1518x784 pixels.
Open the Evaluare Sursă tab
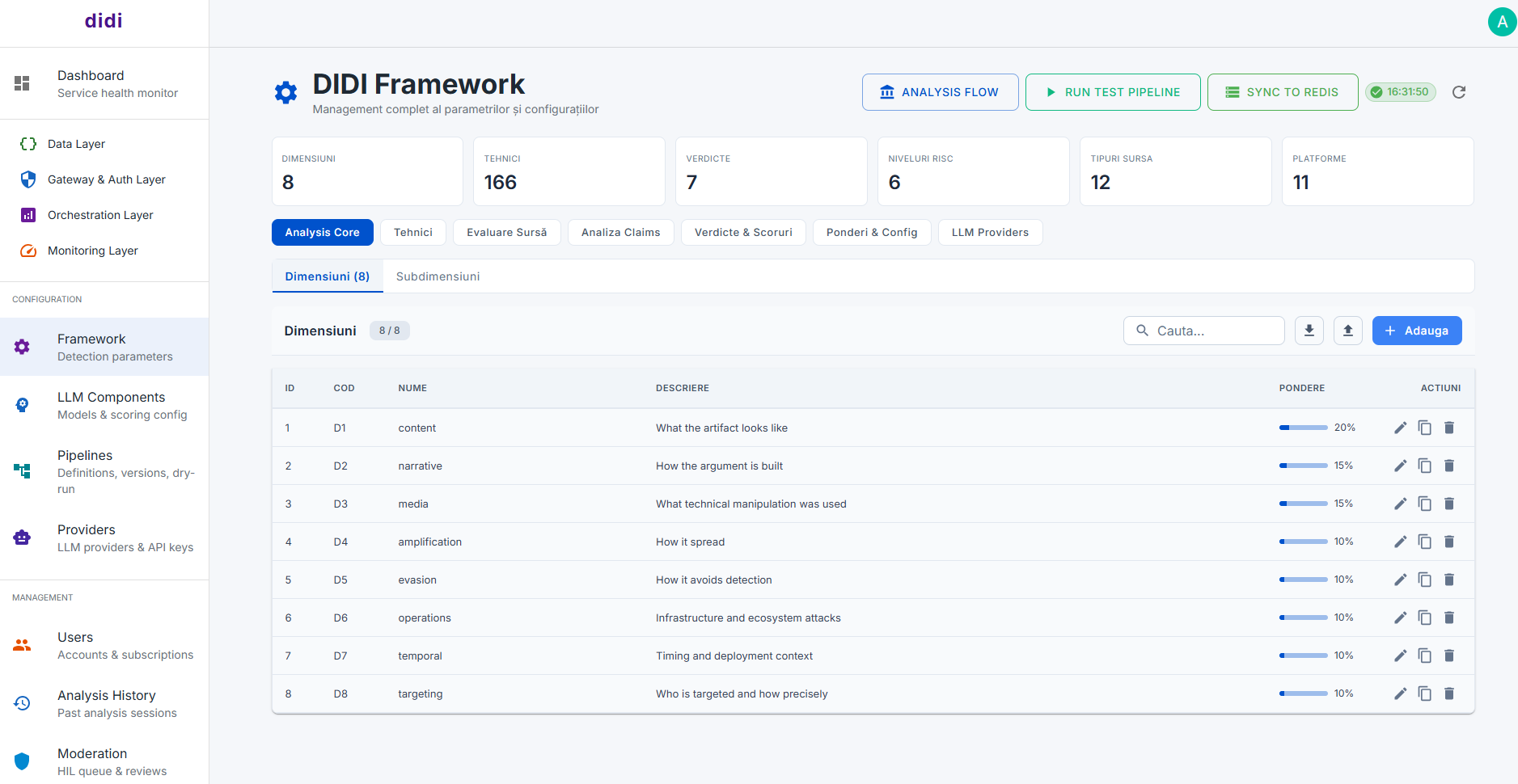click(x=507, y=232)
